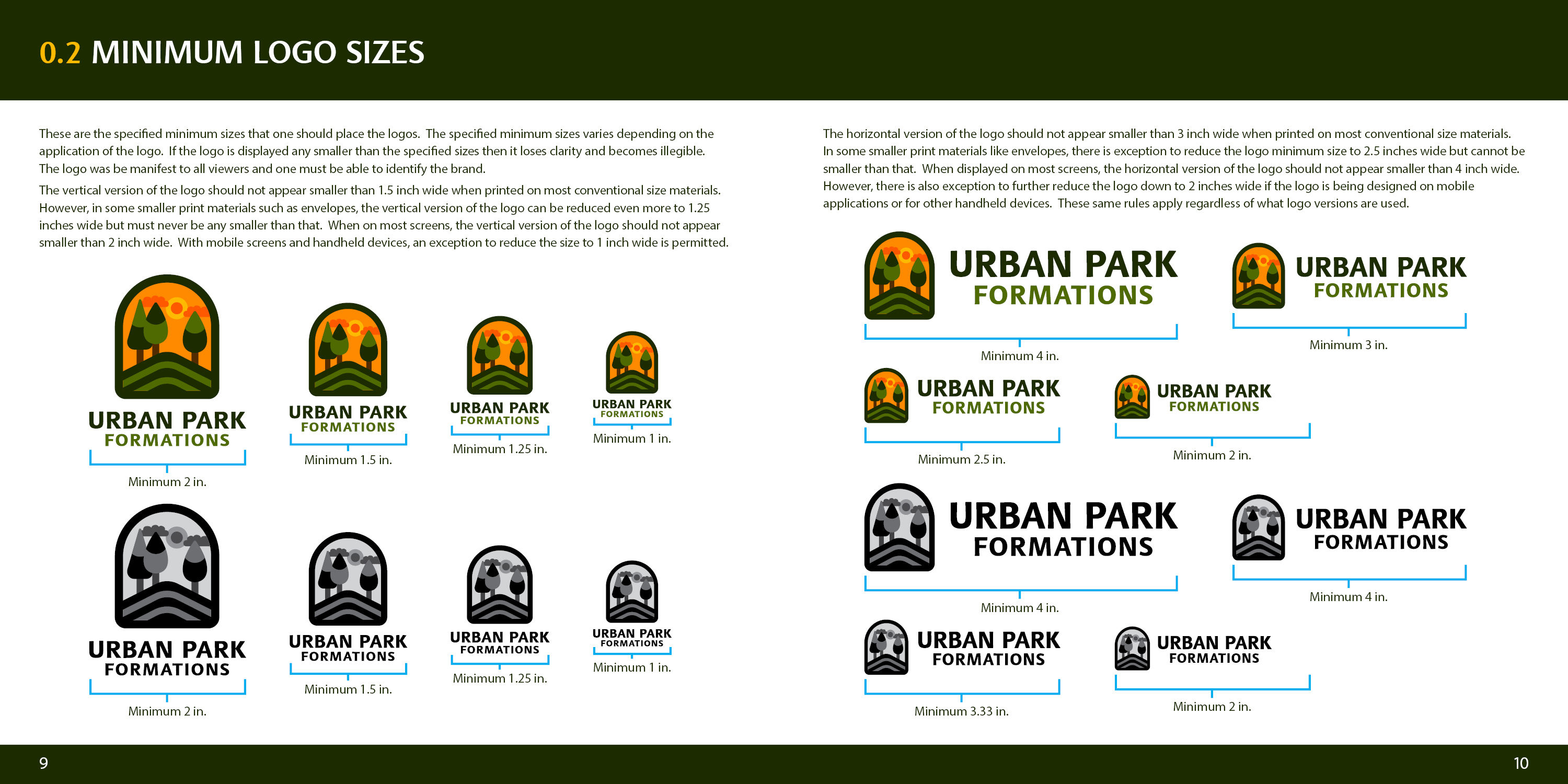The image size is (1568, 784).
Task: Select the grayscale badge of the 2 in. horizontal logo
Action: (x=1132, y=648)
